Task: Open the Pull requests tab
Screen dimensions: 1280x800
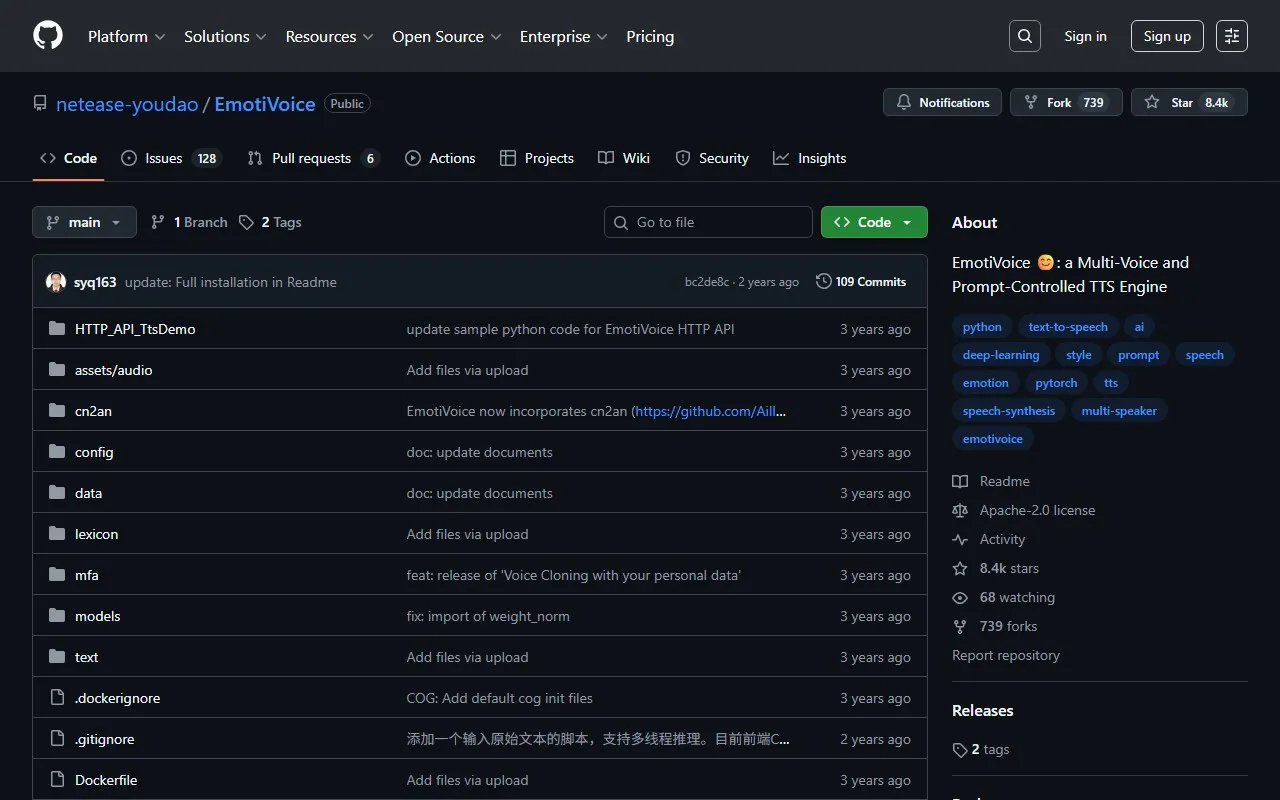Action: (x=312, y=158)
